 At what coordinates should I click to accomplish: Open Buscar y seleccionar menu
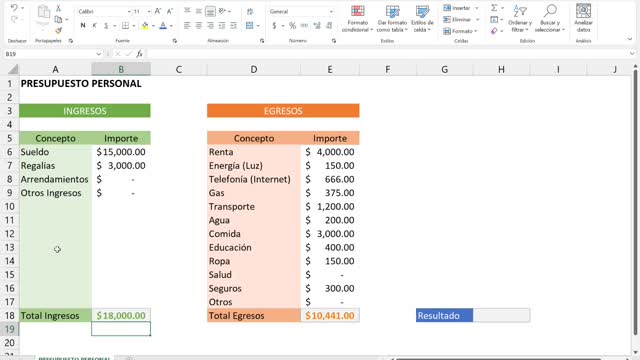pos(549,18)
